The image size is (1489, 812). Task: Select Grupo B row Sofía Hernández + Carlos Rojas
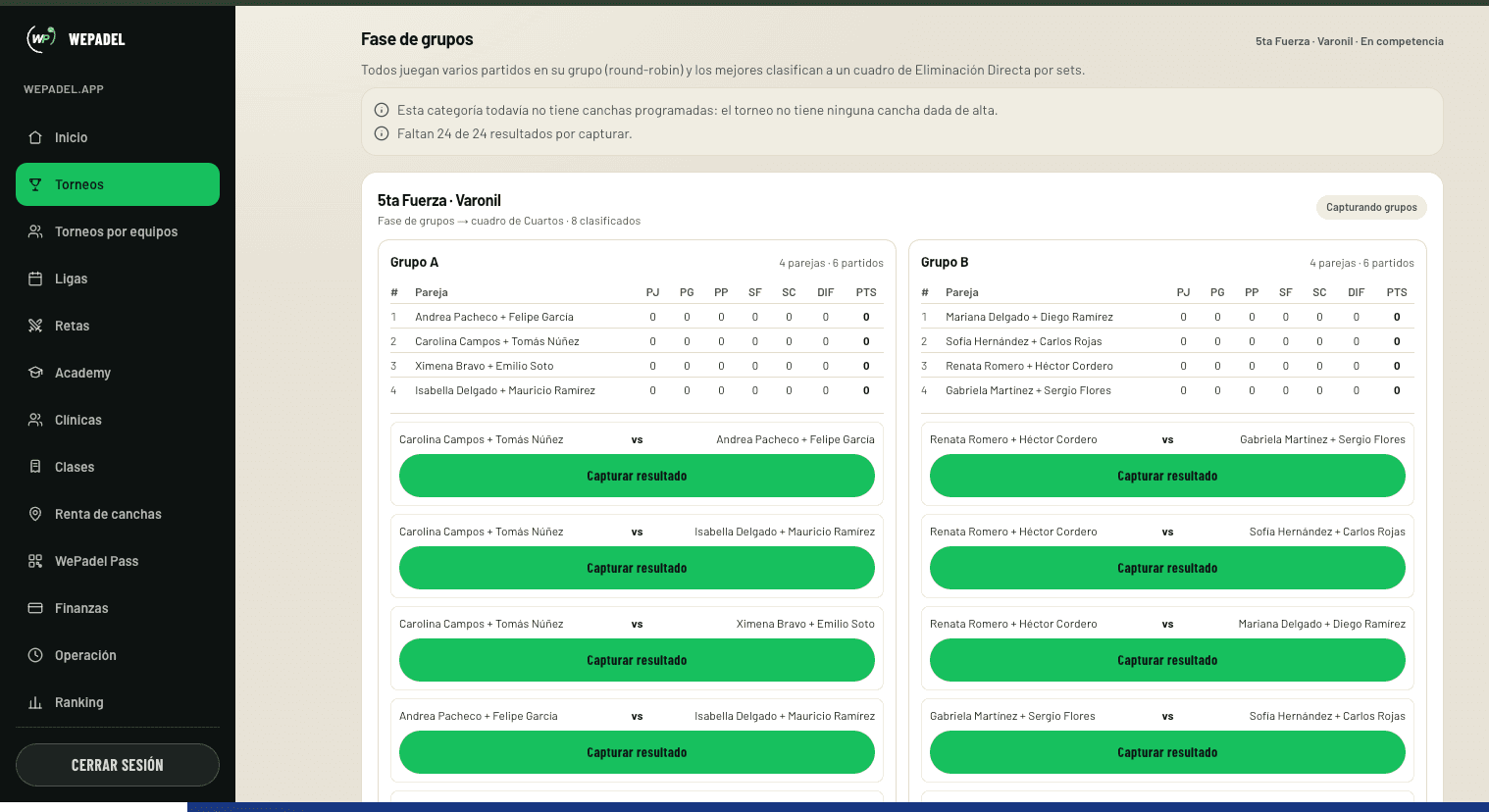(1167, 341)
